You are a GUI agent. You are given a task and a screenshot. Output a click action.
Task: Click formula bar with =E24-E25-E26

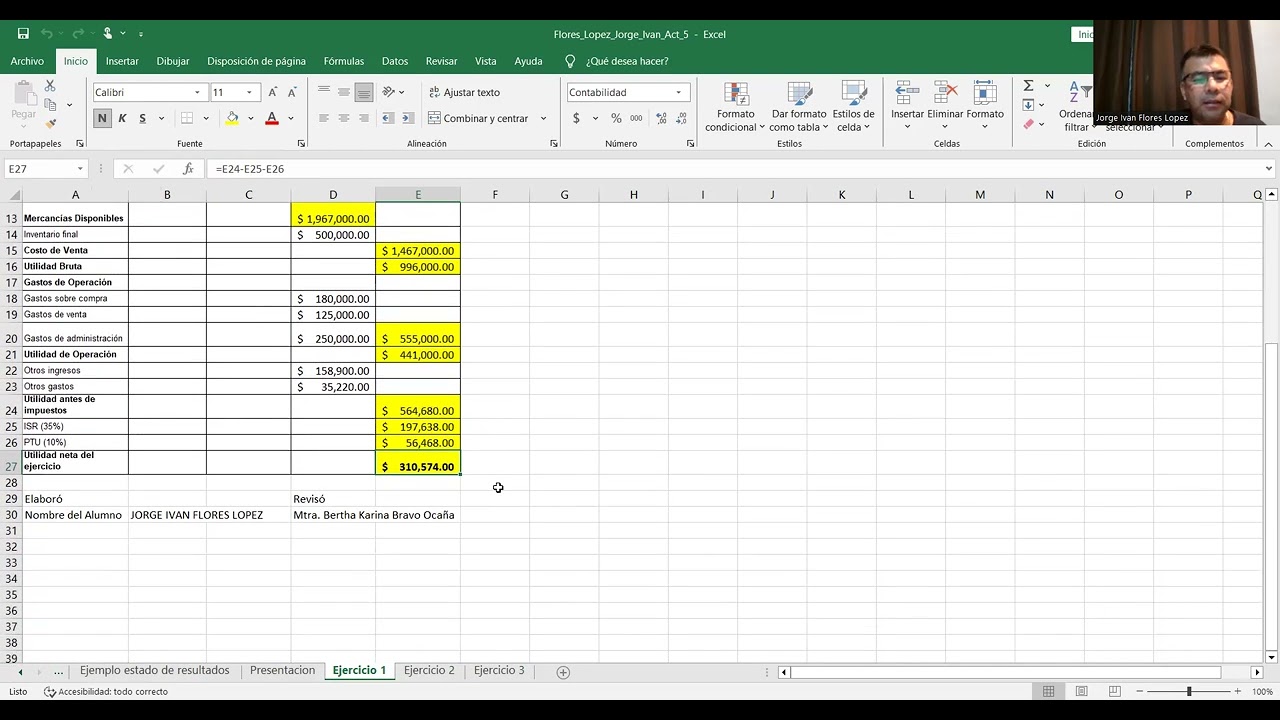pos(733,169)
